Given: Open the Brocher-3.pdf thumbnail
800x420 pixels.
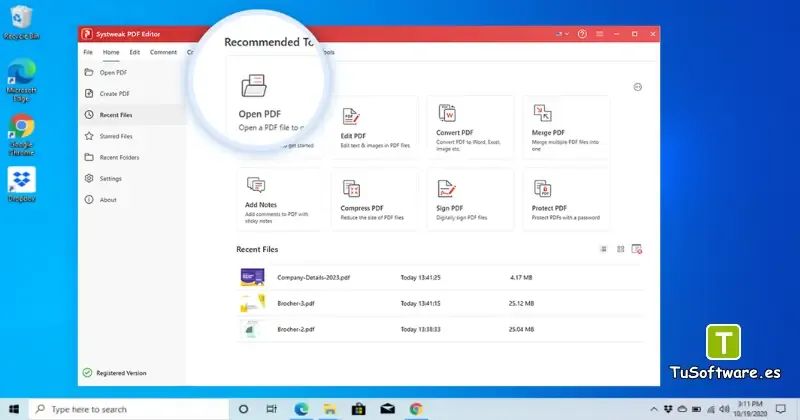Looking at the screenshot, I should pos(253,303).
